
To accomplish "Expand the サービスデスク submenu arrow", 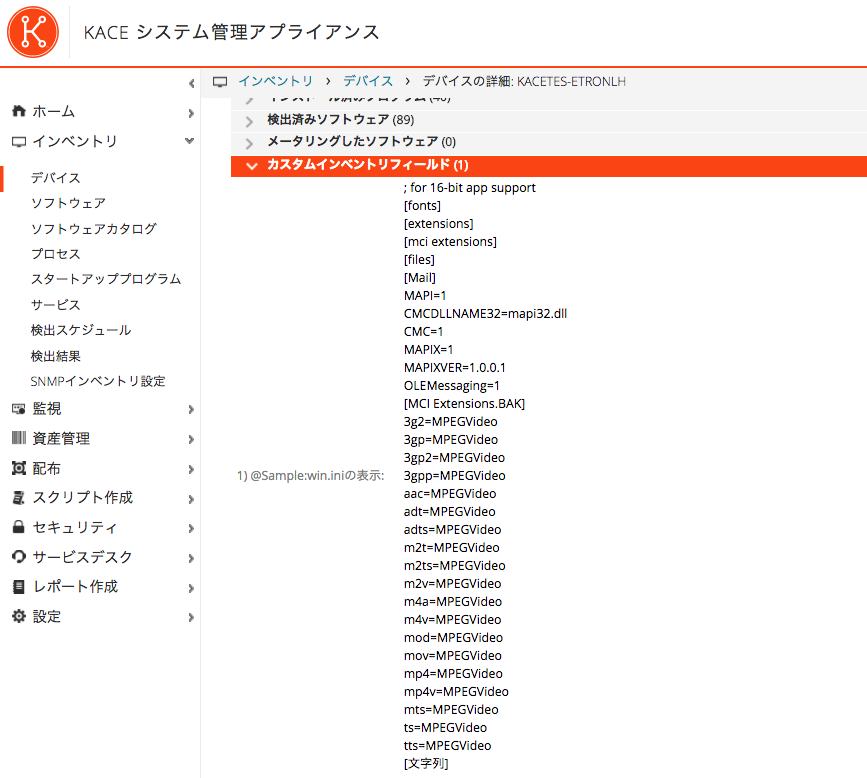I will click(x=191, y=558).
